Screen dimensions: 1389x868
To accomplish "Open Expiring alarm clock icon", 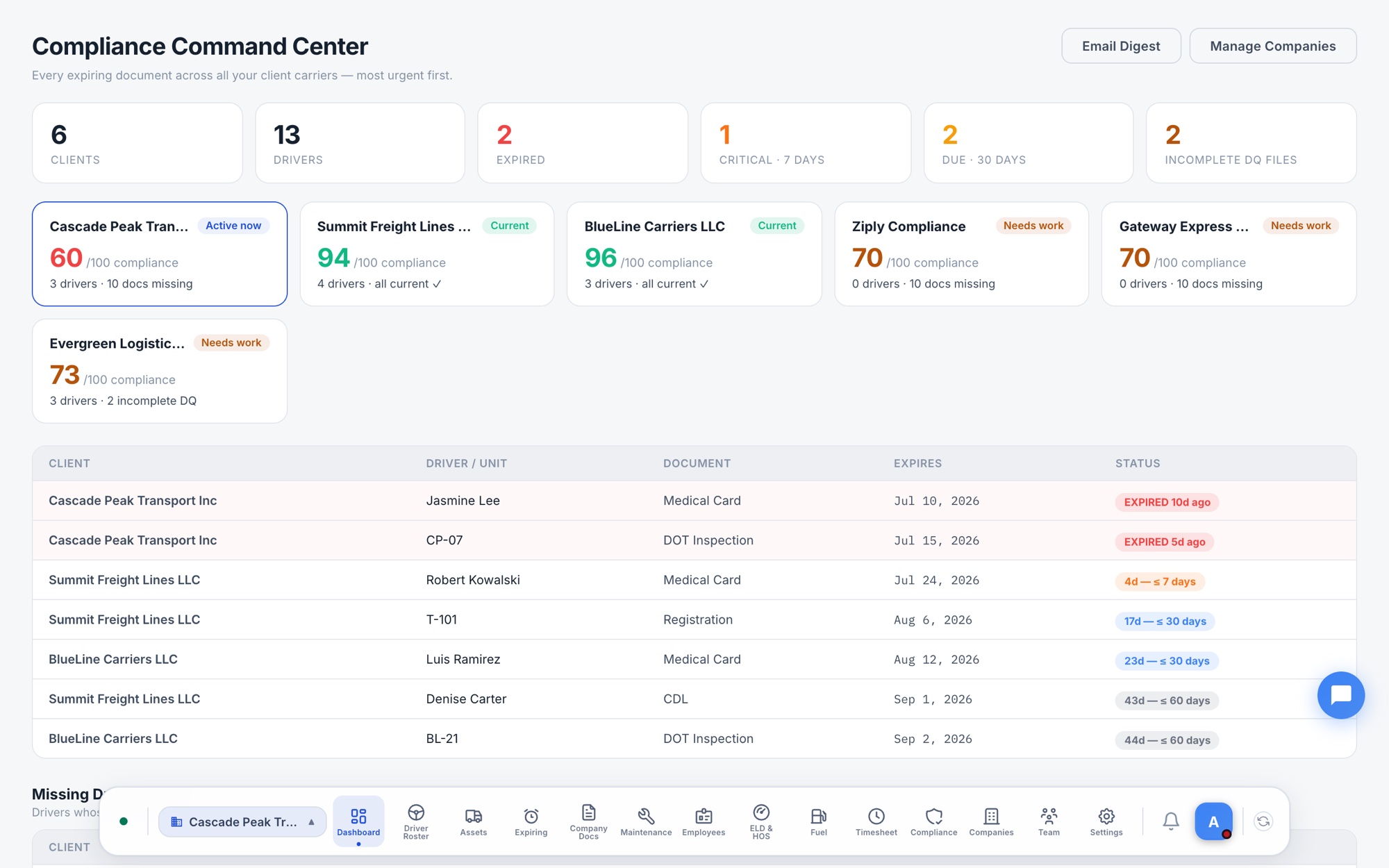I will point(531,816).
